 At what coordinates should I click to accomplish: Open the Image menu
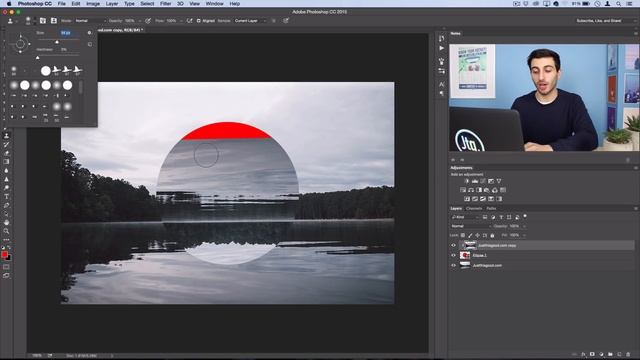coord(93,4)
